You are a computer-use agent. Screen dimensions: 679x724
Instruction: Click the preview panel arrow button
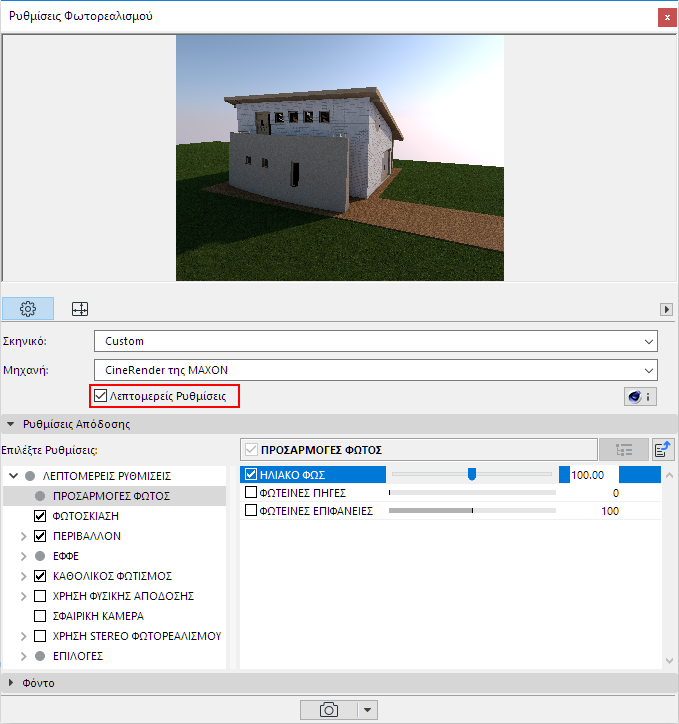[666, 309]
